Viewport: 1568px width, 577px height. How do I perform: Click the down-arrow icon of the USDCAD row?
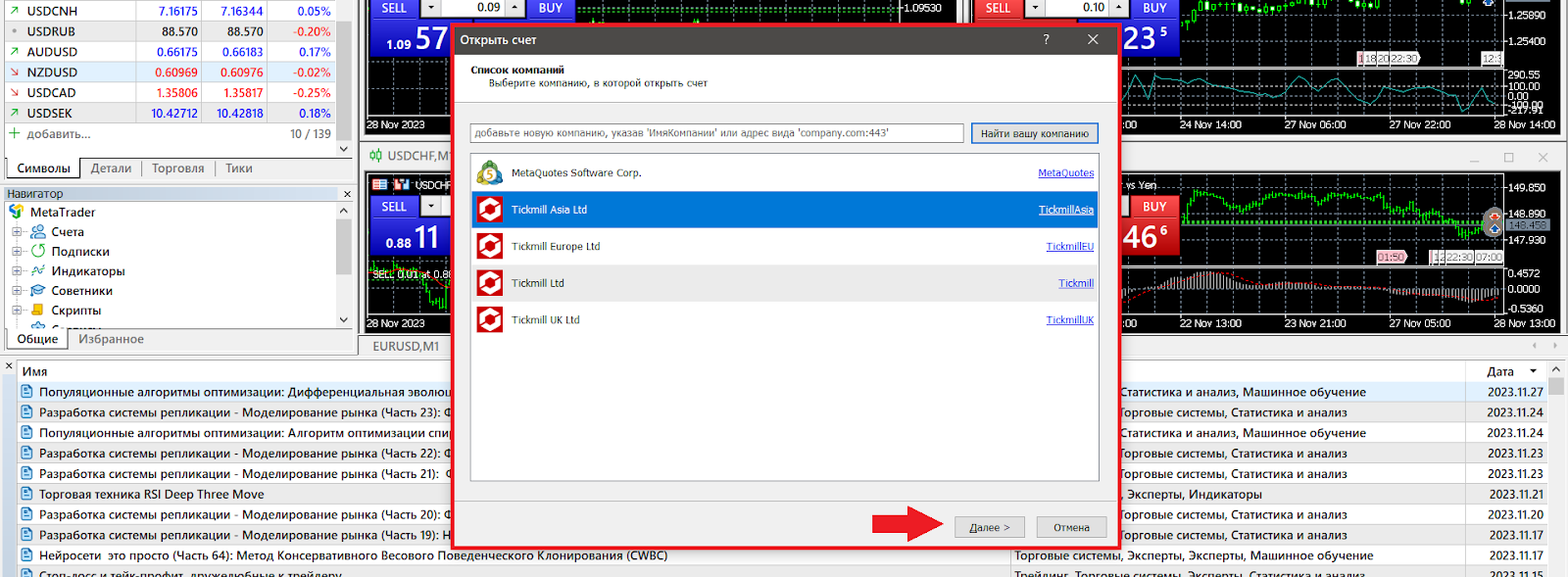[14, 93]
